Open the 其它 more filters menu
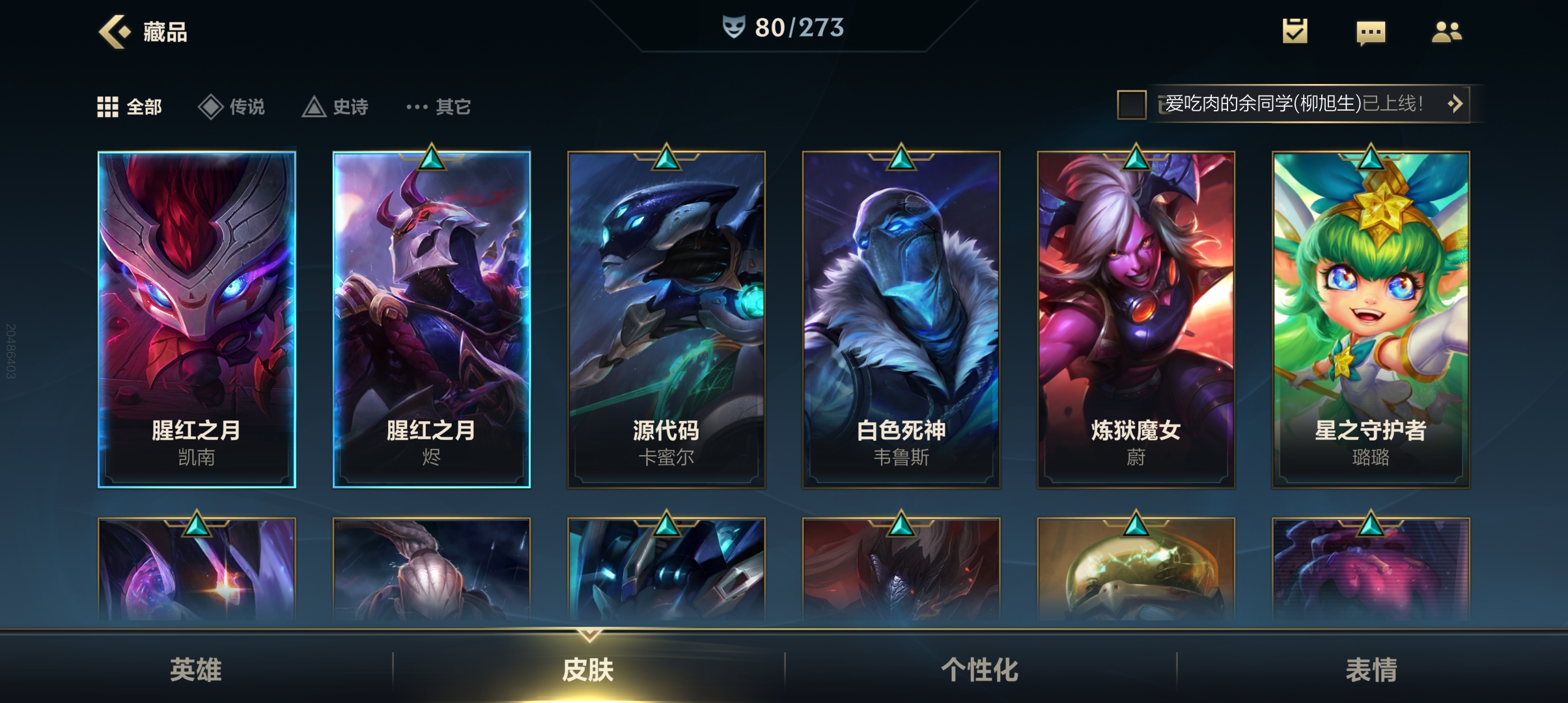 (x=438, y=107)
